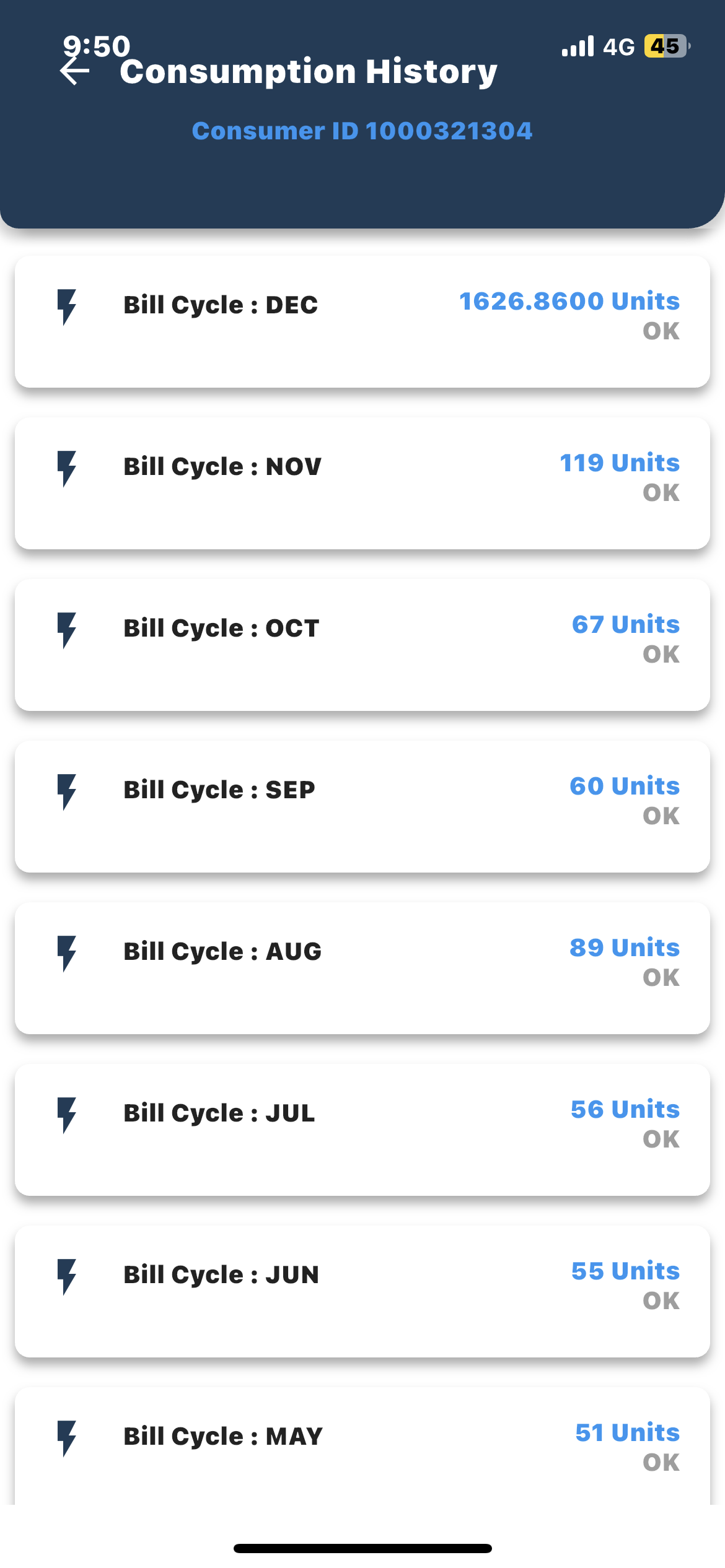The width and height of the screenshot is (725, 1568).
Task: Open the Bill Cycle : NOV entry
Action: click(222, 466)
